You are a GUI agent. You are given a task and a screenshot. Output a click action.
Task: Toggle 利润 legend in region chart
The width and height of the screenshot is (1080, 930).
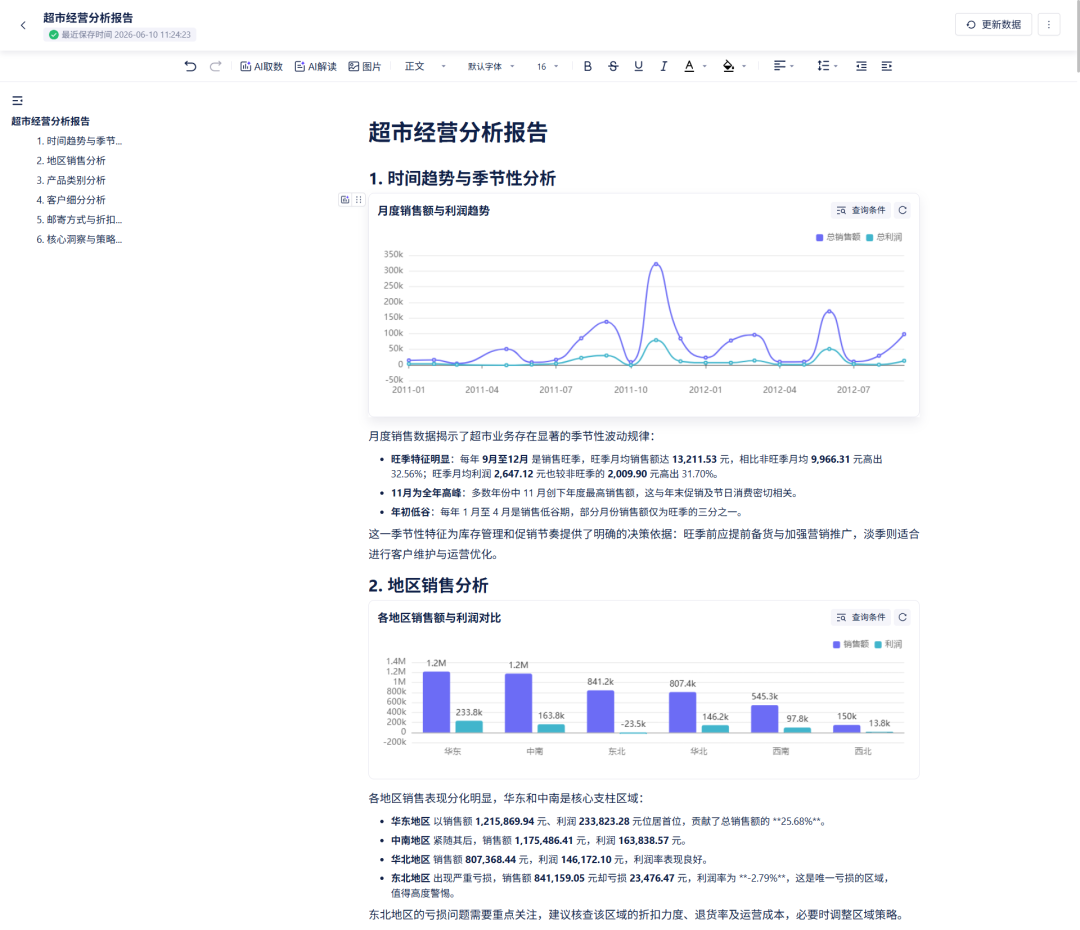click(889, 644)
